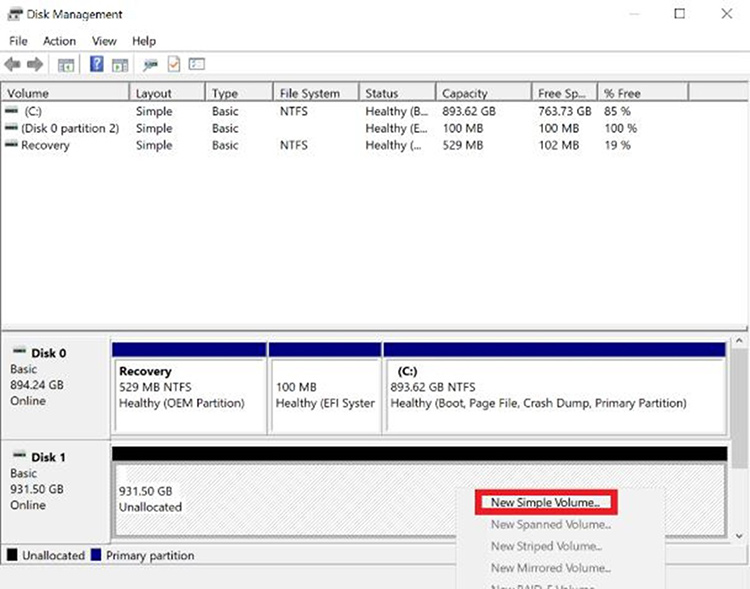This screenshot has width=750, height=589.
Task: Click the Disk 0 disk icon
Action: tap(20, 351)
